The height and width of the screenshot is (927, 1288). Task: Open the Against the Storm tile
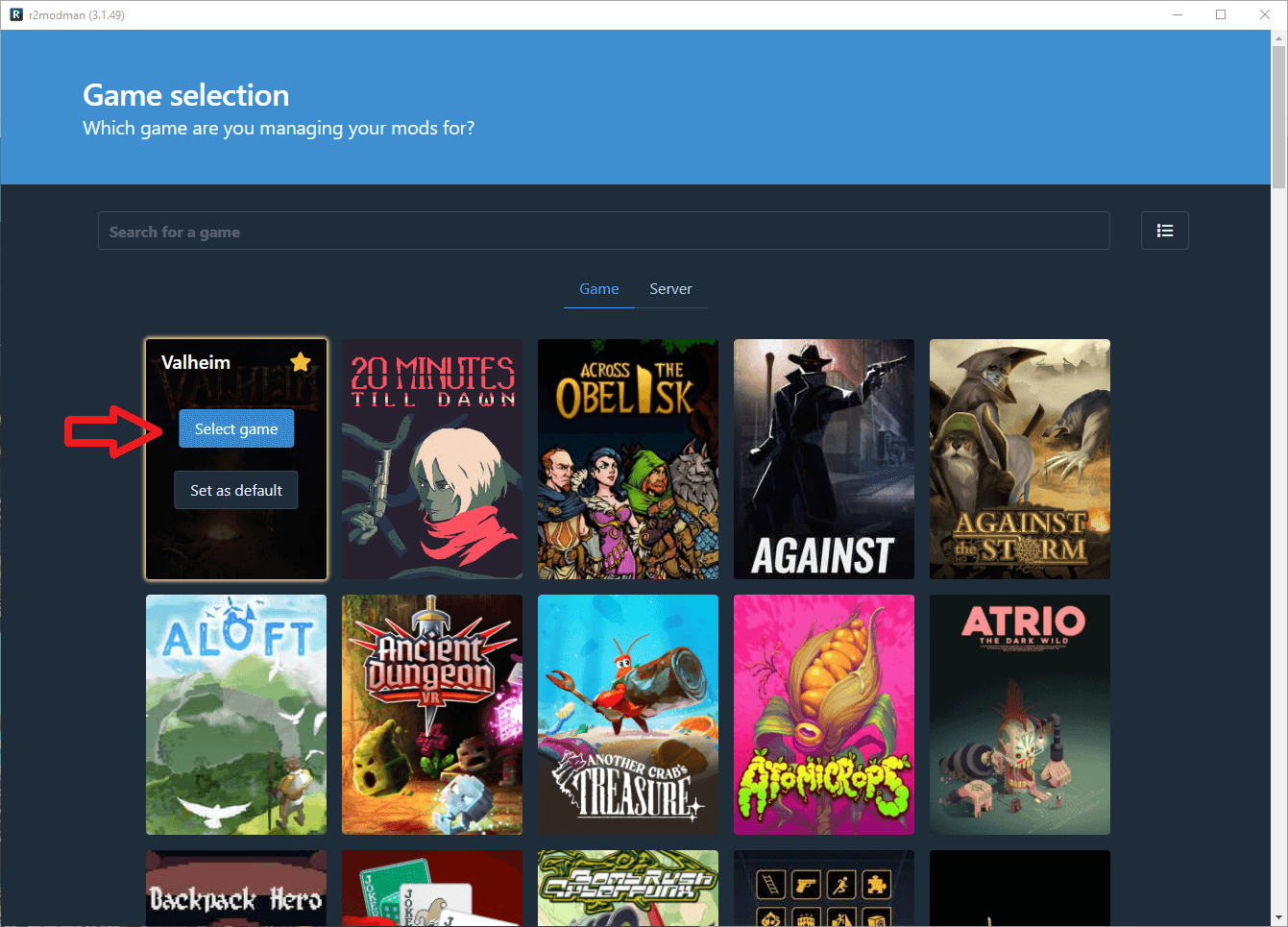pyautogui.click(x=1020, y=459)
